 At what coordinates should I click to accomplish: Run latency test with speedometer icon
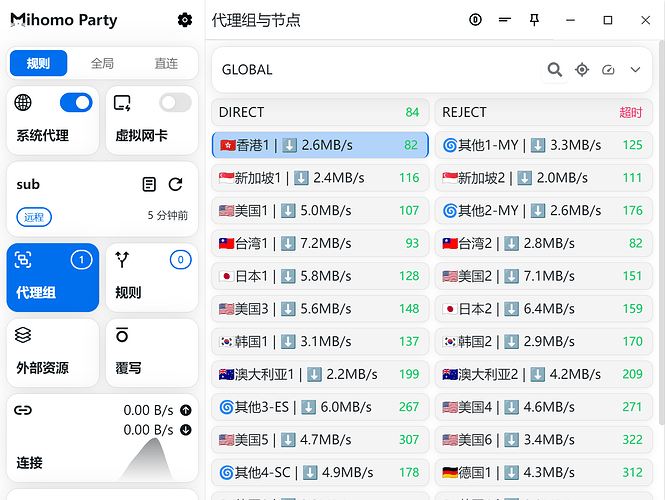tap(608, 70)
